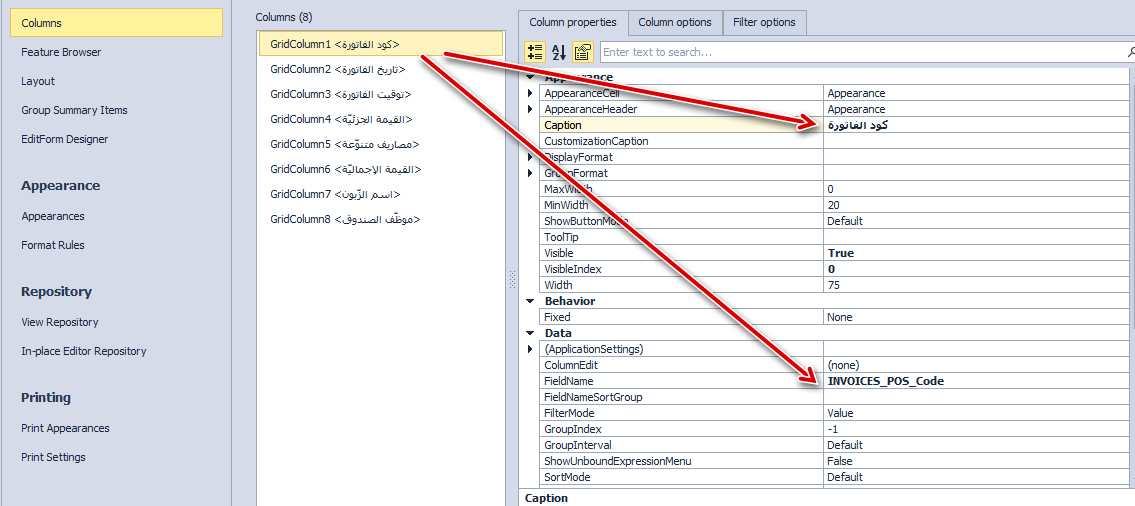1135x506 pixels.
Task: Click the Categorized view icon
Action: tap(535, 52)
